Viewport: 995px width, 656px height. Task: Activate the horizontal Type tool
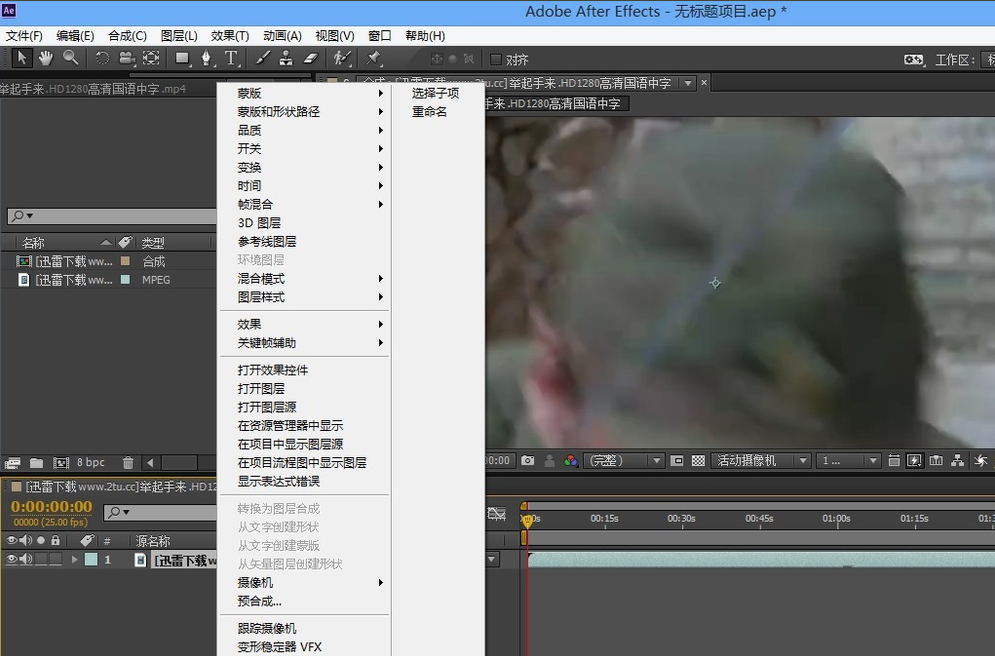tap(231, 58)
